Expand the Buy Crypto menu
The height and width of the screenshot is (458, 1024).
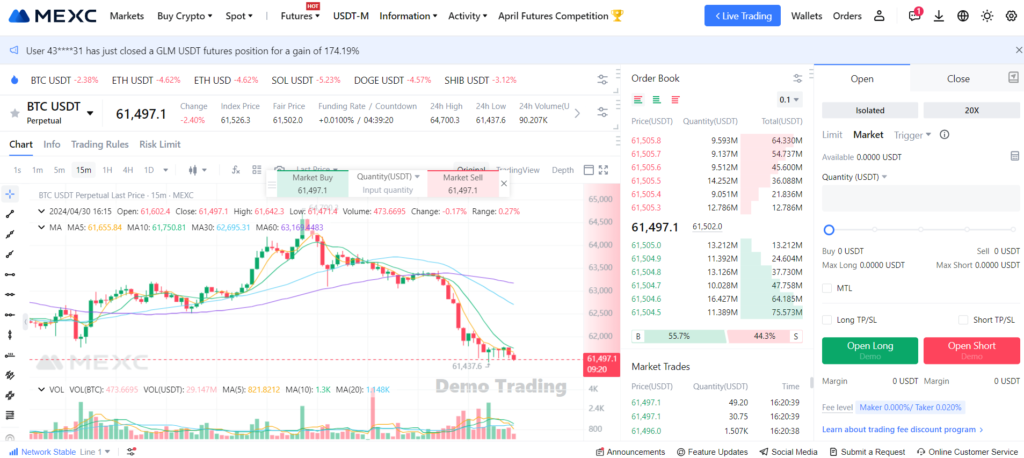pos(185,16)
